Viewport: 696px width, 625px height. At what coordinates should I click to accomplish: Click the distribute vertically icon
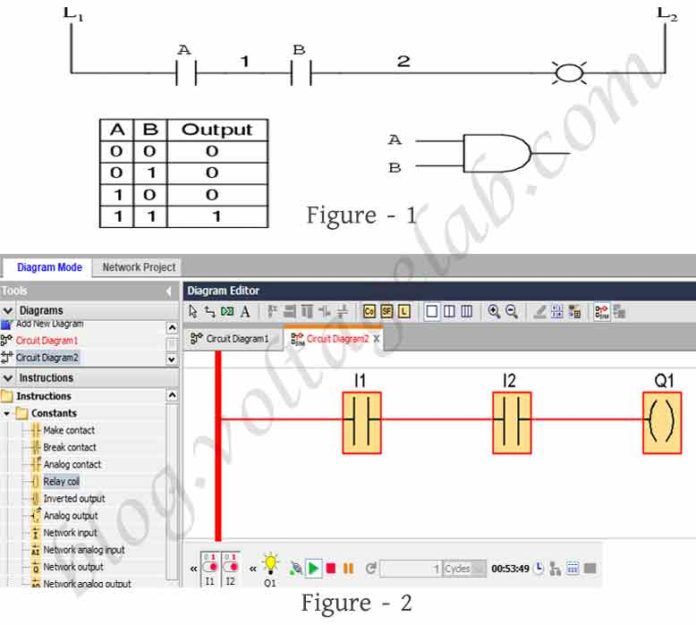coord(342,312)
